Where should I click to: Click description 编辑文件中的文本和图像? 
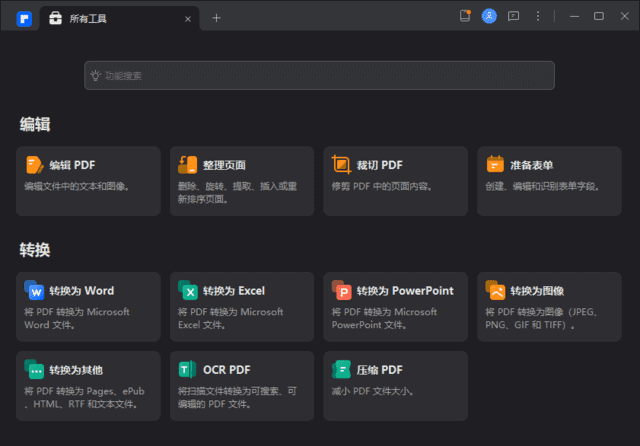point(77,186)
